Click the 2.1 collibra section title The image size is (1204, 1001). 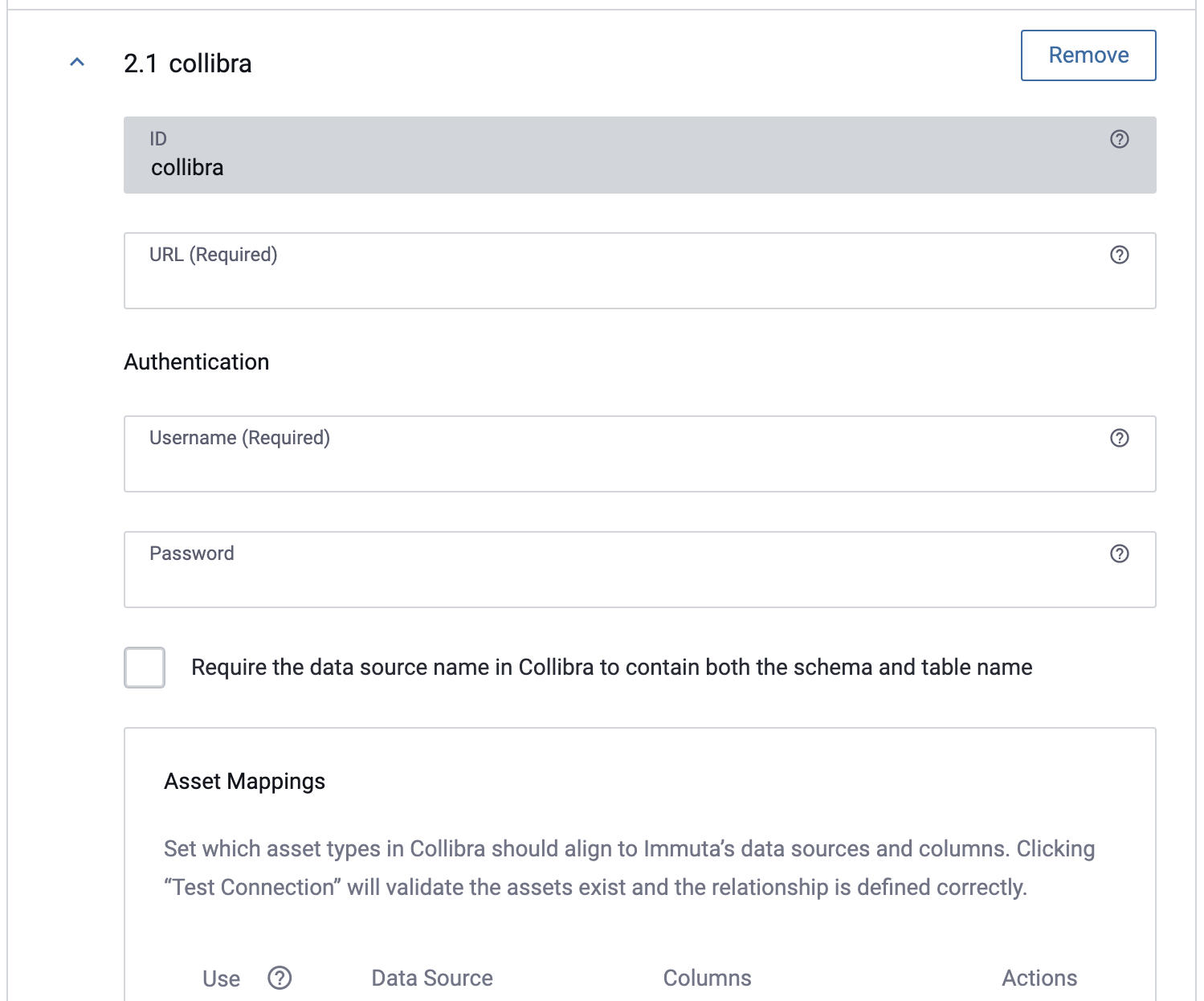coord(188,63)
